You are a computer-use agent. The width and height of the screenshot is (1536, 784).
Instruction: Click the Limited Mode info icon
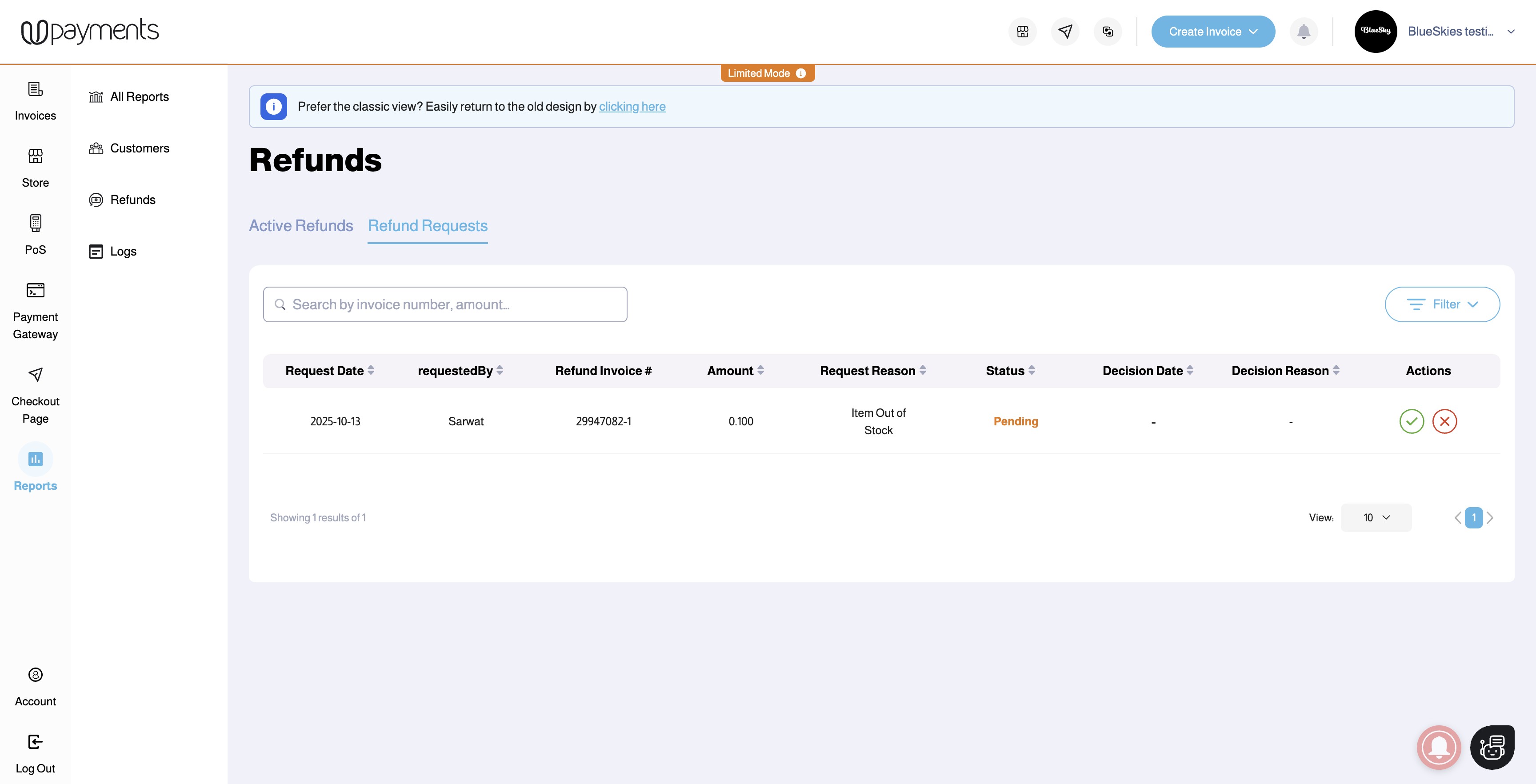pyautogui.click(x=801, y=73)
